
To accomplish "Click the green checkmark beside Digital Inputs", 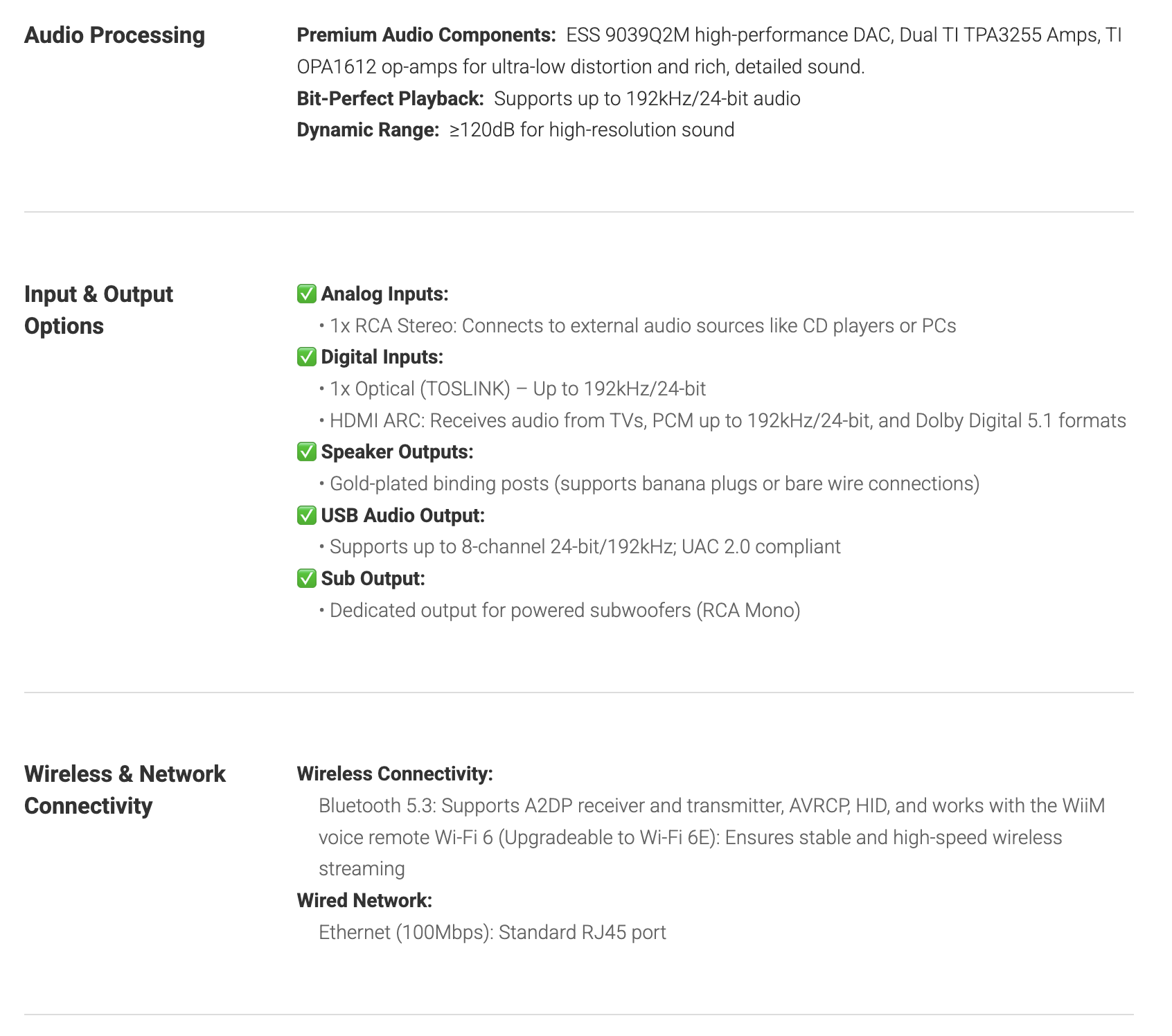I will click(306, 357).
